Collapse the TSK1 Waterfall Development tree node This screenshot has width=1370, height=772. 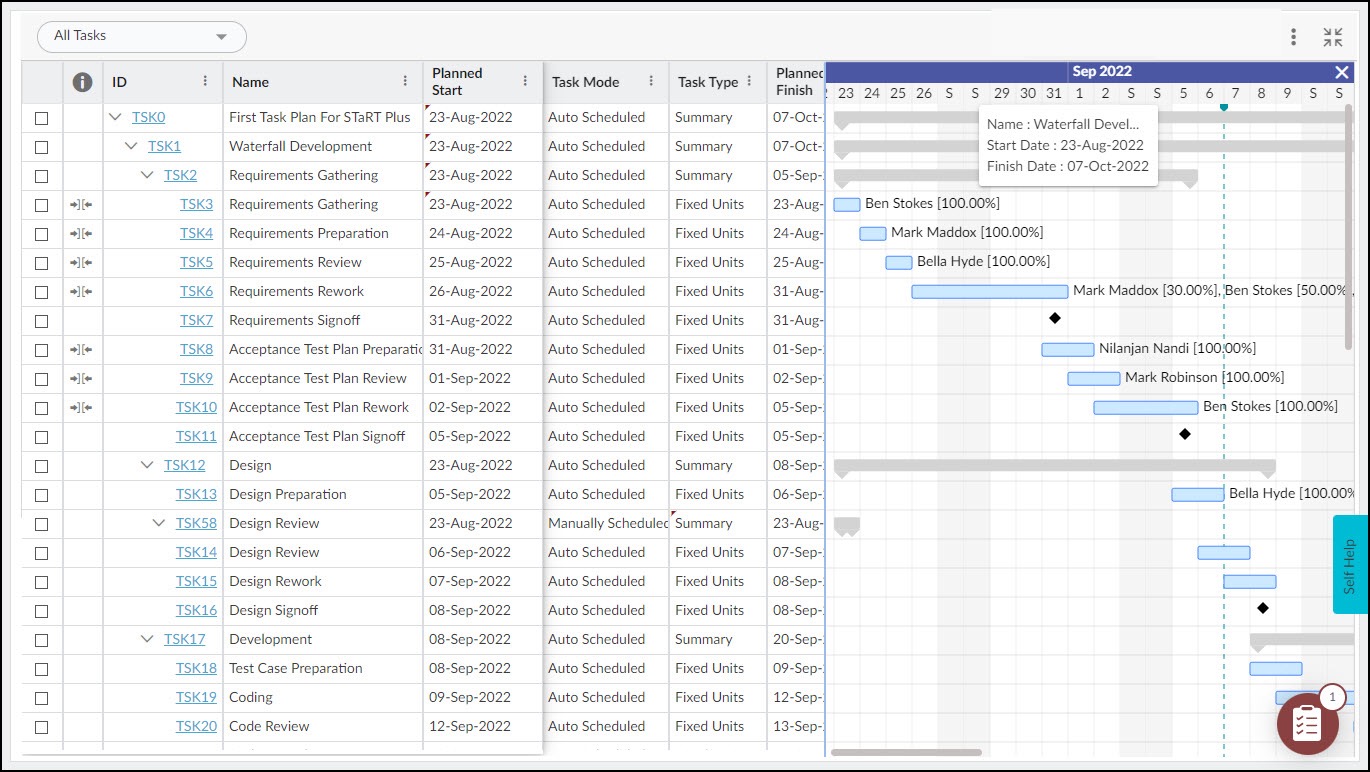[x=132, y=146]
